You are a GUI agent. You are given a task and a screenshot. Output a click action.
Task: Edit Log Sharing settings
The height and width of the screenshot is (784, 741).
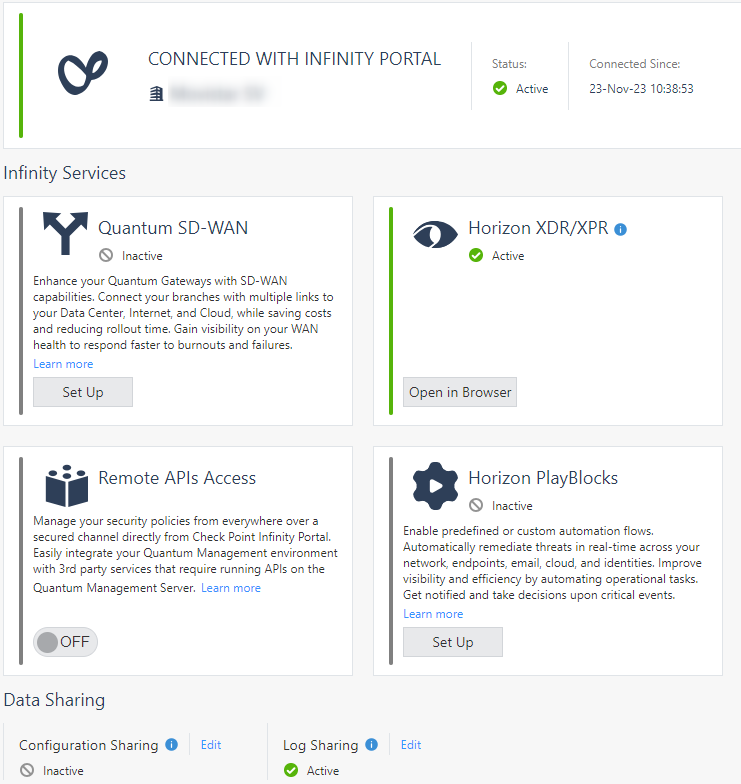(411, 745)
